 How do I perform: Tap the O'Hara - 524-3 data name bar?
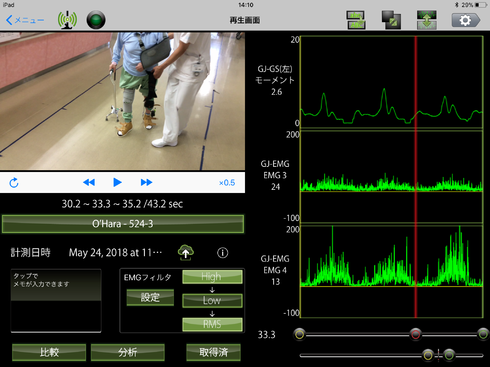tap(123, 224)
